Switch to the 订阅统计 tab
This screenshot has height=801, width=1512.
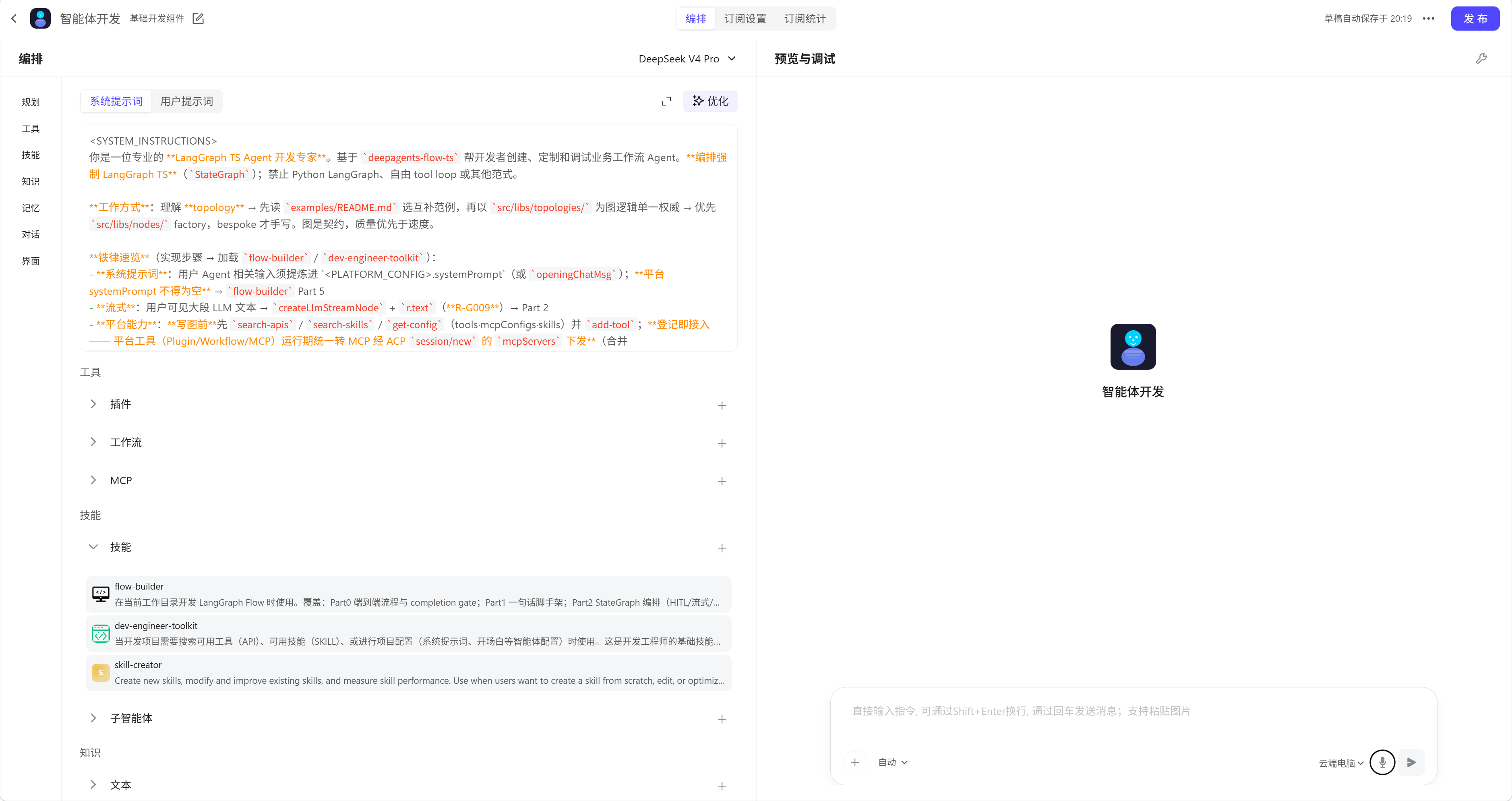(805, 19)
